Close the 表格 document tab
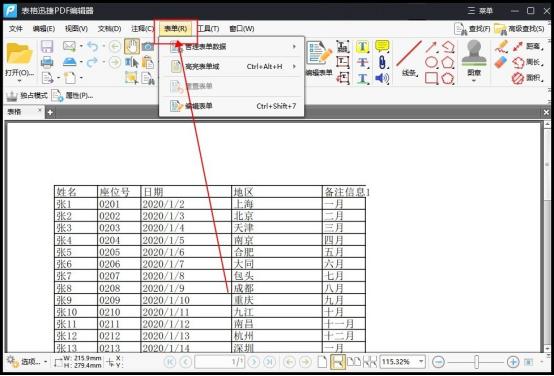The image size is (554, 376). [40, 110]
